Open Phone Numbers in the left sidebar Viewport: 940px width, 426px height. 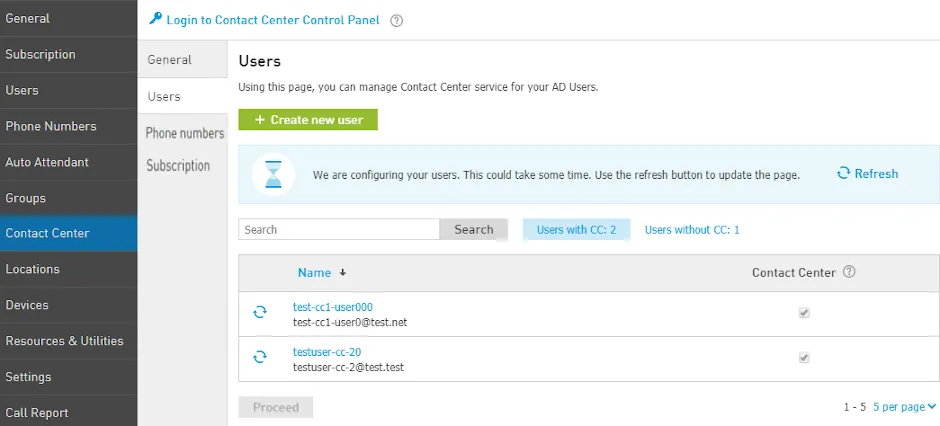coord(68,126)
